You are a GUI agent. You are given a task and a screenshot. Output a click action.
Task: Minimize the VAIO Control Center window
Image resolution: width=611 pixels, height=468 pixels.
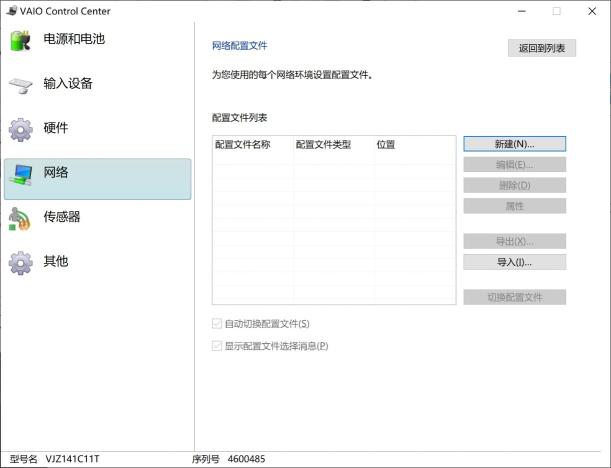pyautogui.click(x=522, y=11)
